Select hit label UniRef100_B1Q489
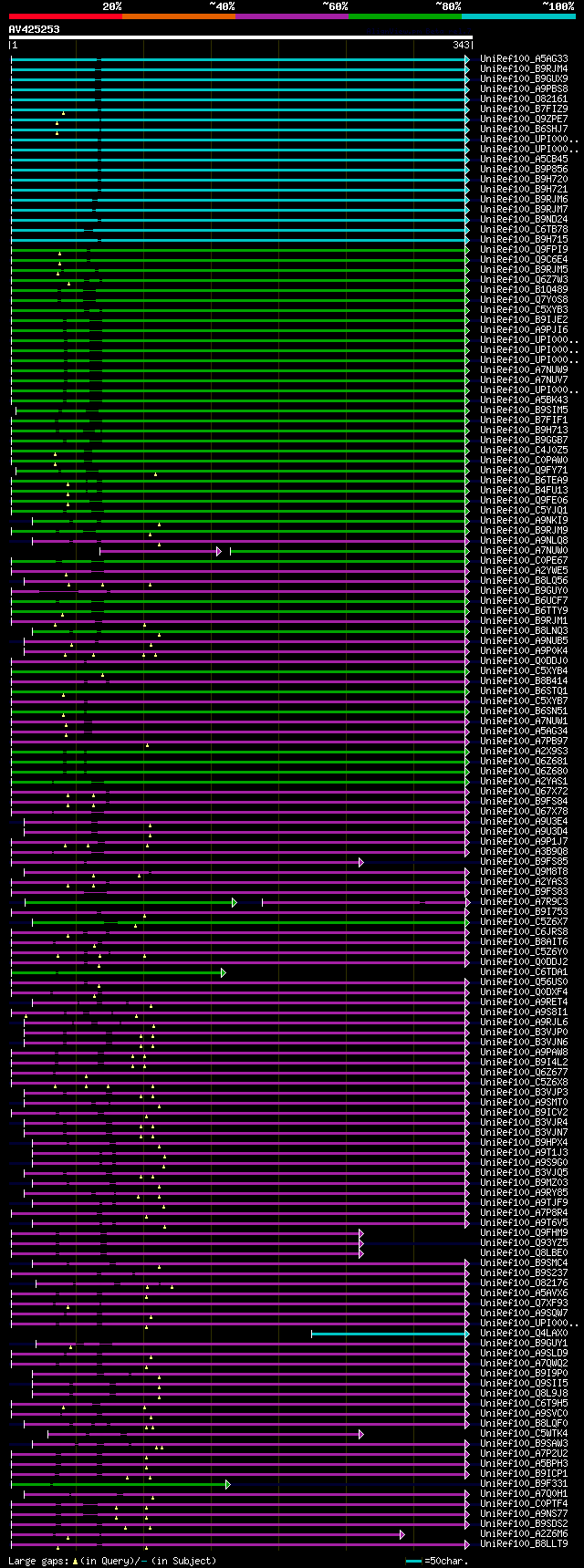Screen dimensions: 584x1568 (524, 290)
